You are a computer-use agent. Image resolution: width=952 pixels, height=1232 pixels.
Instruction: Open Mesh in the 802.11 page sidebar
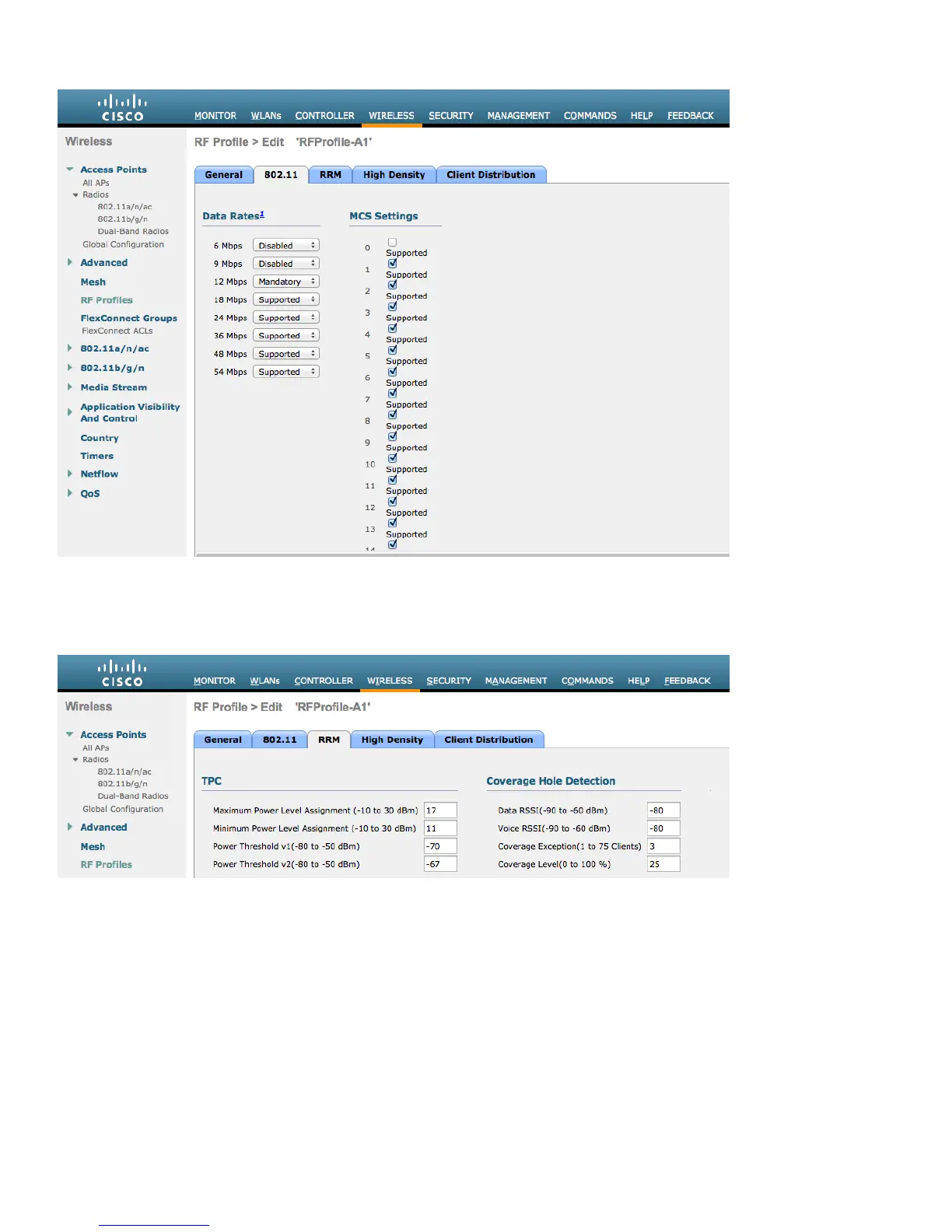coord(93,282)
